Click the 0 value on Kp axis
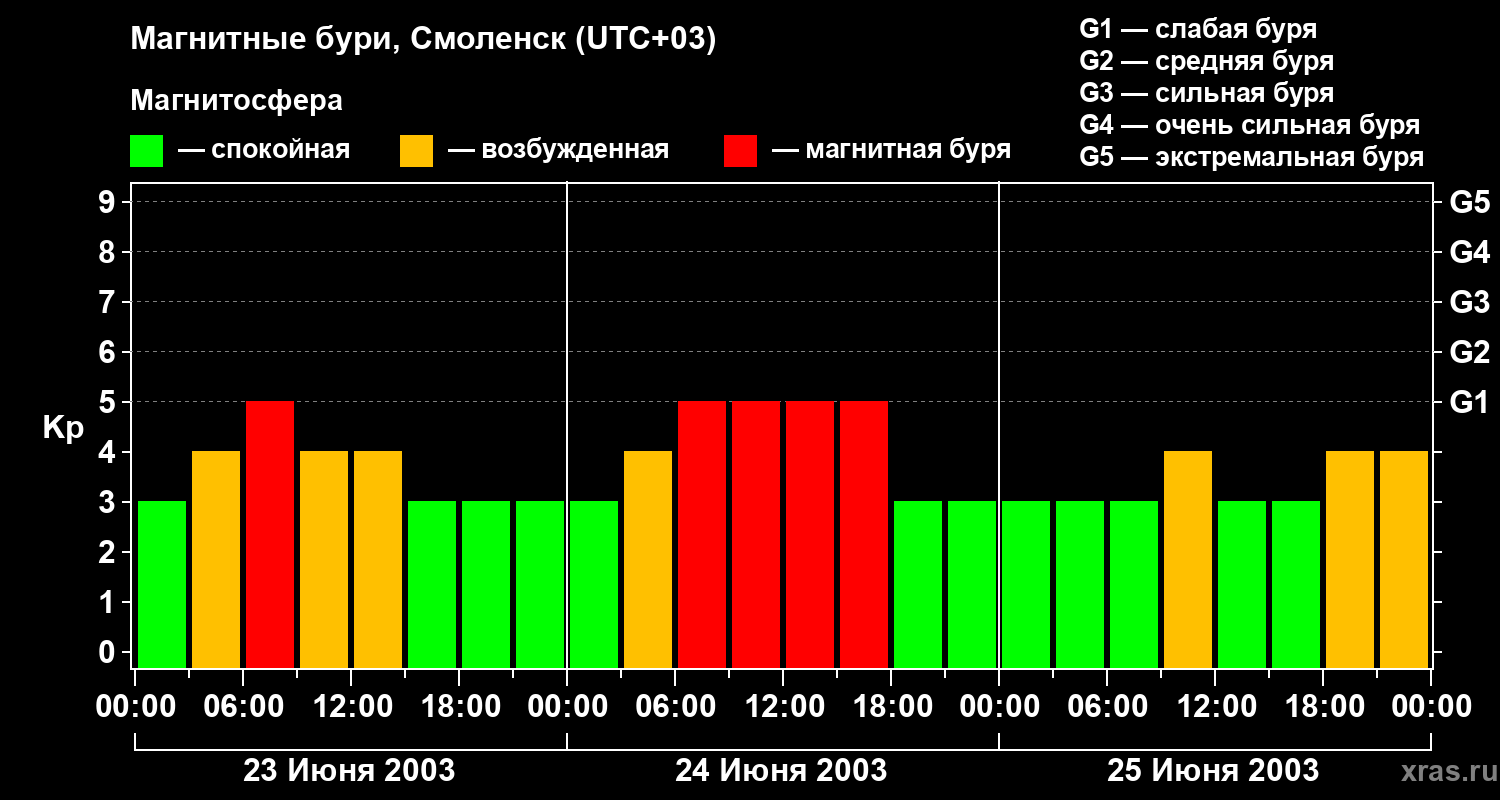The image size is (1500, 800). tap(109, 652)
